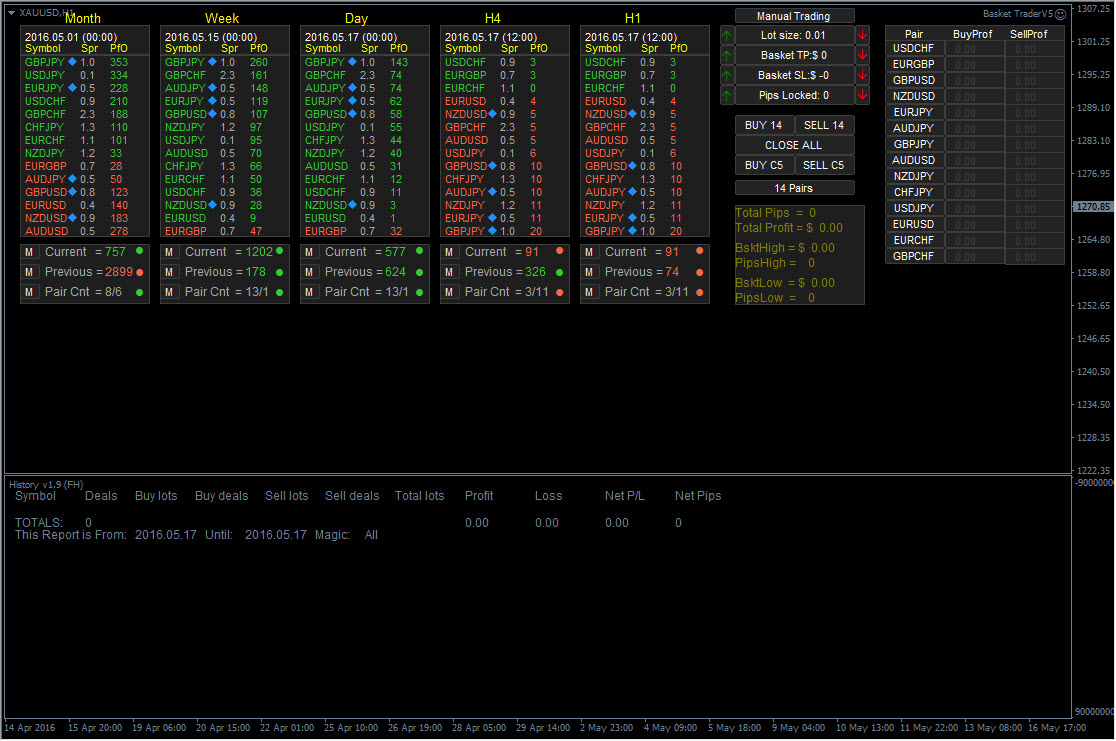The image size is (1116, 741).
Task: Decrease Pips Locked with red down arrow
Action: pos(862,95)
